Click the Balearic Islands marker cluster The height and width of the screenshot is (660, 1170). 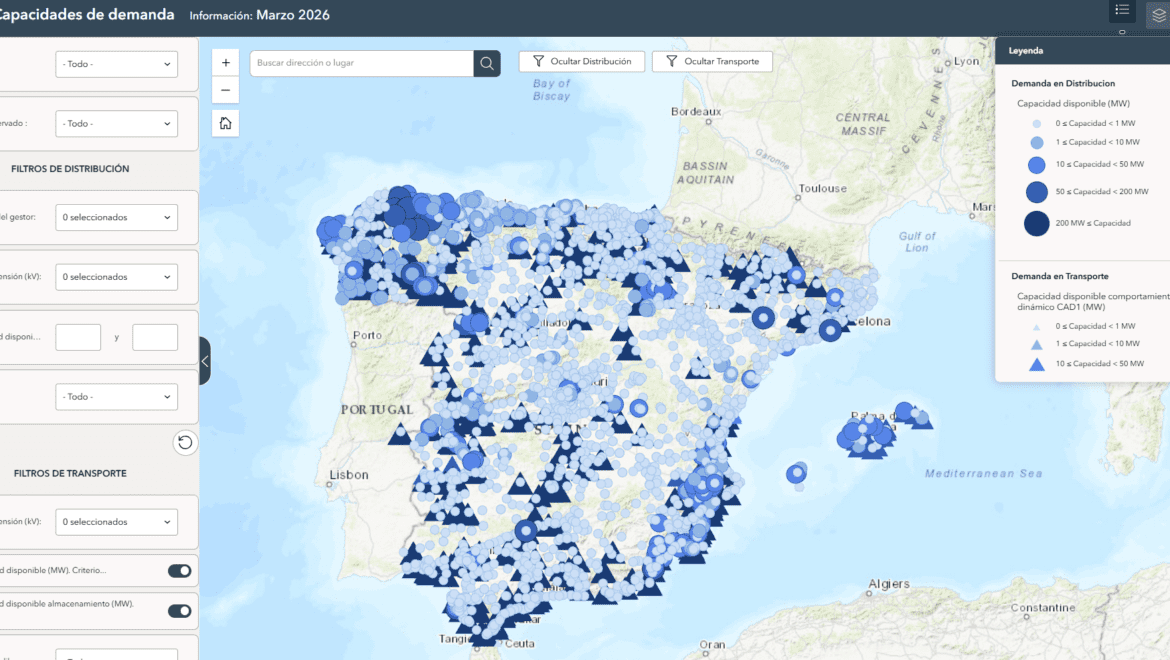click(x=868, y=435)
